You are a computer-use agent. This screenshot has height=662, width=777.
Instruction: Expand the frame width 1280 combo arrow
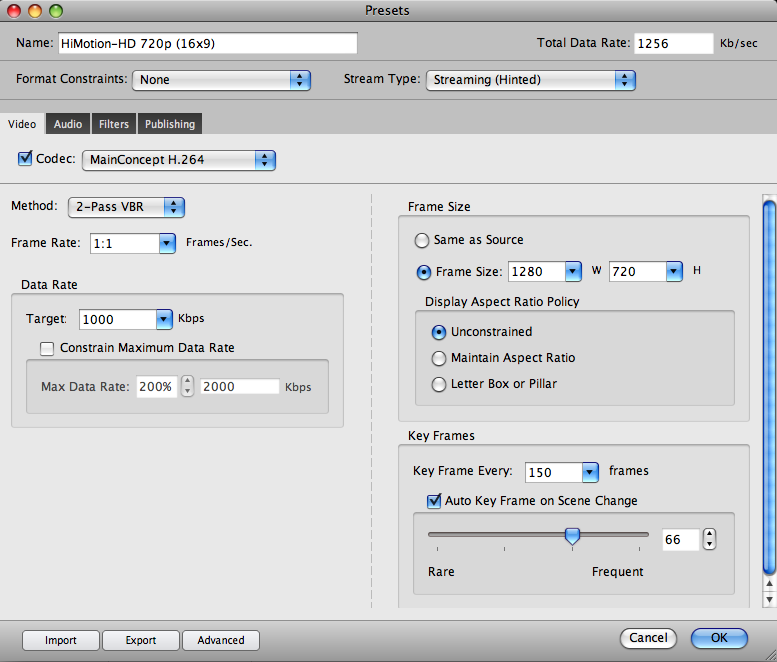[573, 272]
